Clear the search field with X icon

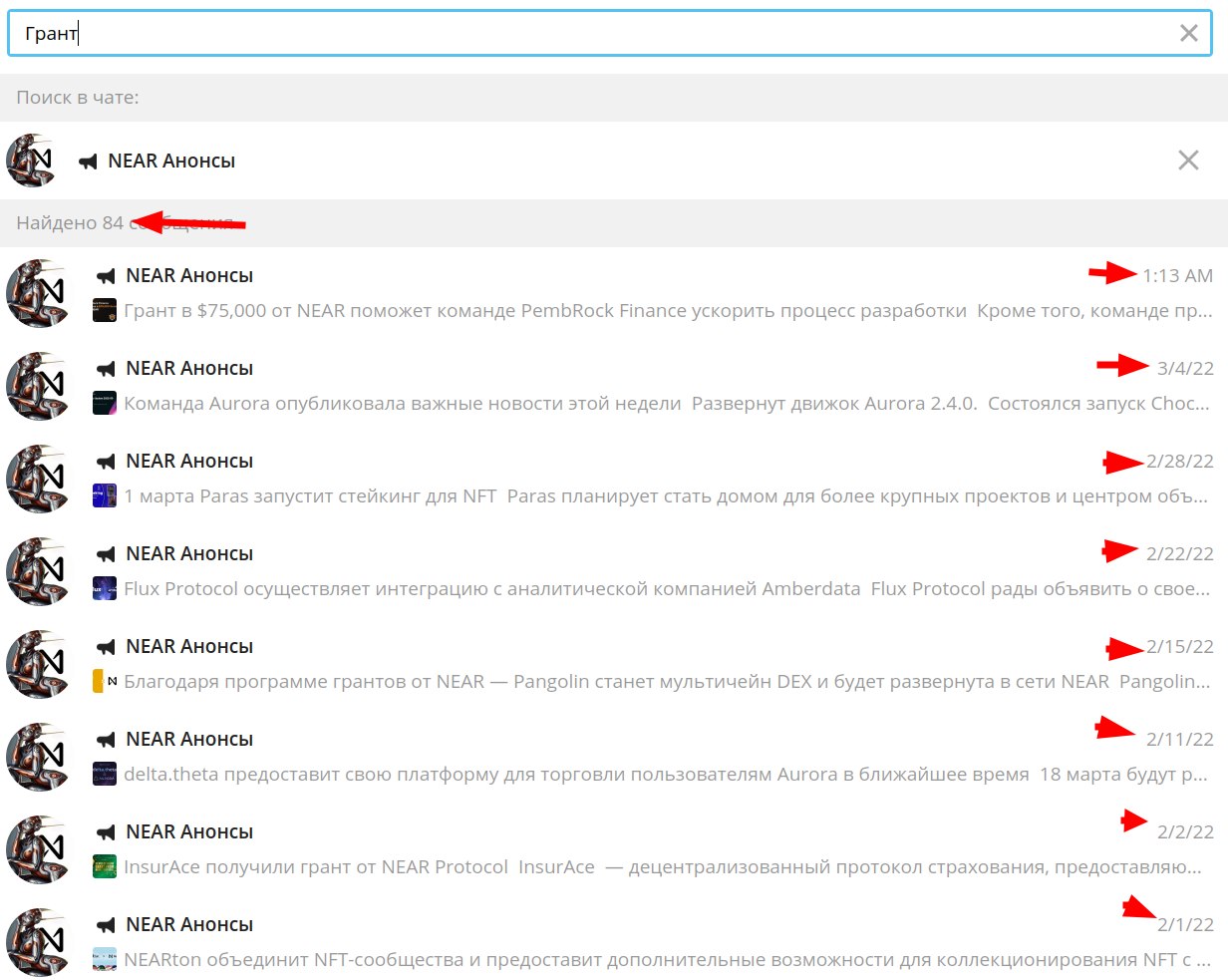tap(1188, 33)
